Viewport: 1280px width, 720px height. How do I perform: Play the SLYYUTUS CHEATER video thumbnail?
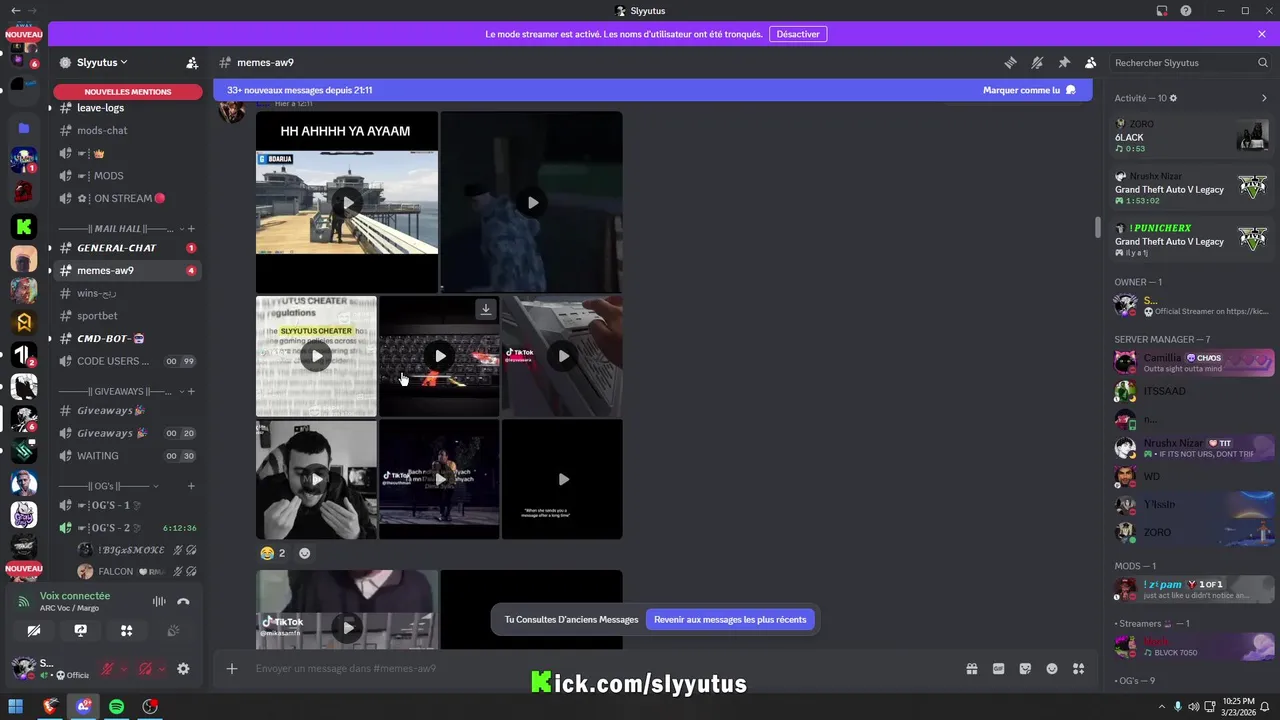(x=316, y=356)
